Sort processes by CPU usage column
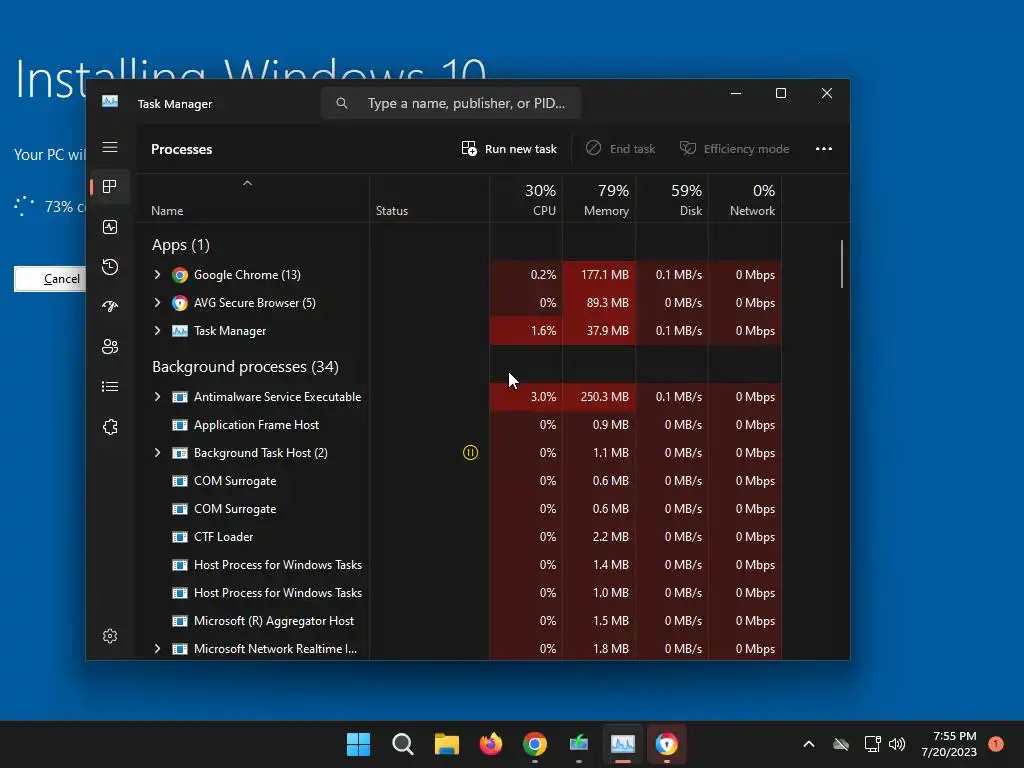This screenshot has width=1024, height=768. pos(526,200)
